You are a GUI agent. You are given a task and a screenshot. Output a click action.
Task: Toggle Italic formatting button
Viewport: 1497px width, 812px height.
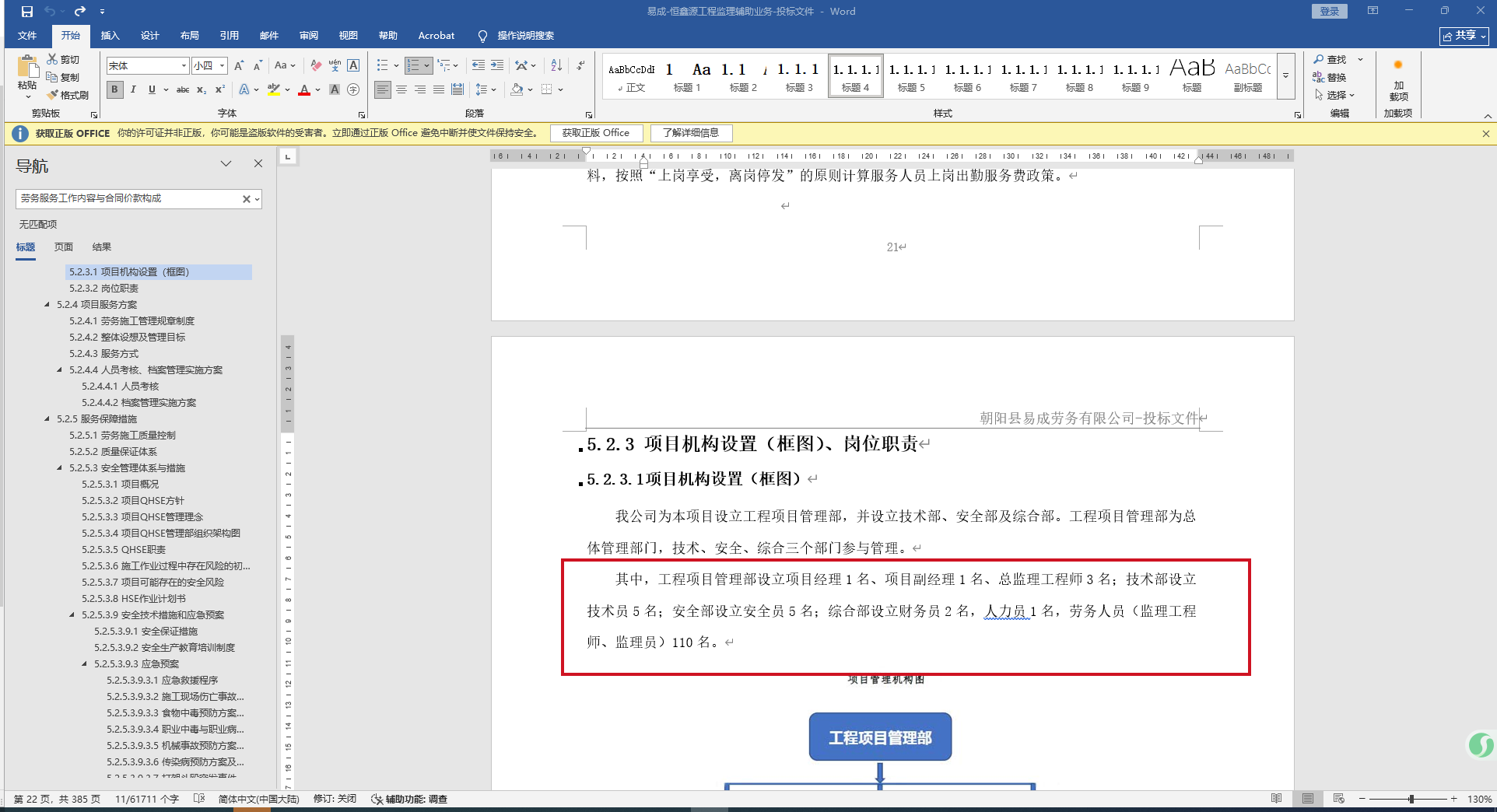(133, 89)
